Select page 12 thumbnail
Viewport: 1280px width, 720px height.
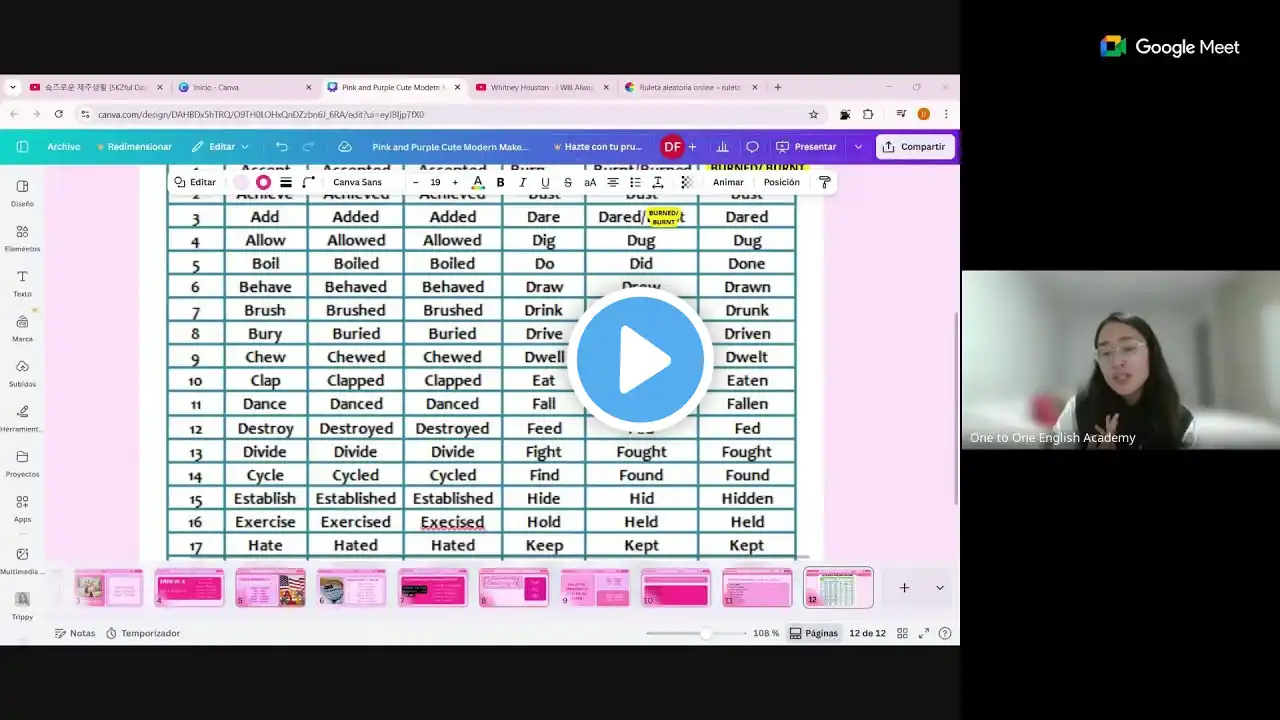pyautogui.click(x=838, y=588)
